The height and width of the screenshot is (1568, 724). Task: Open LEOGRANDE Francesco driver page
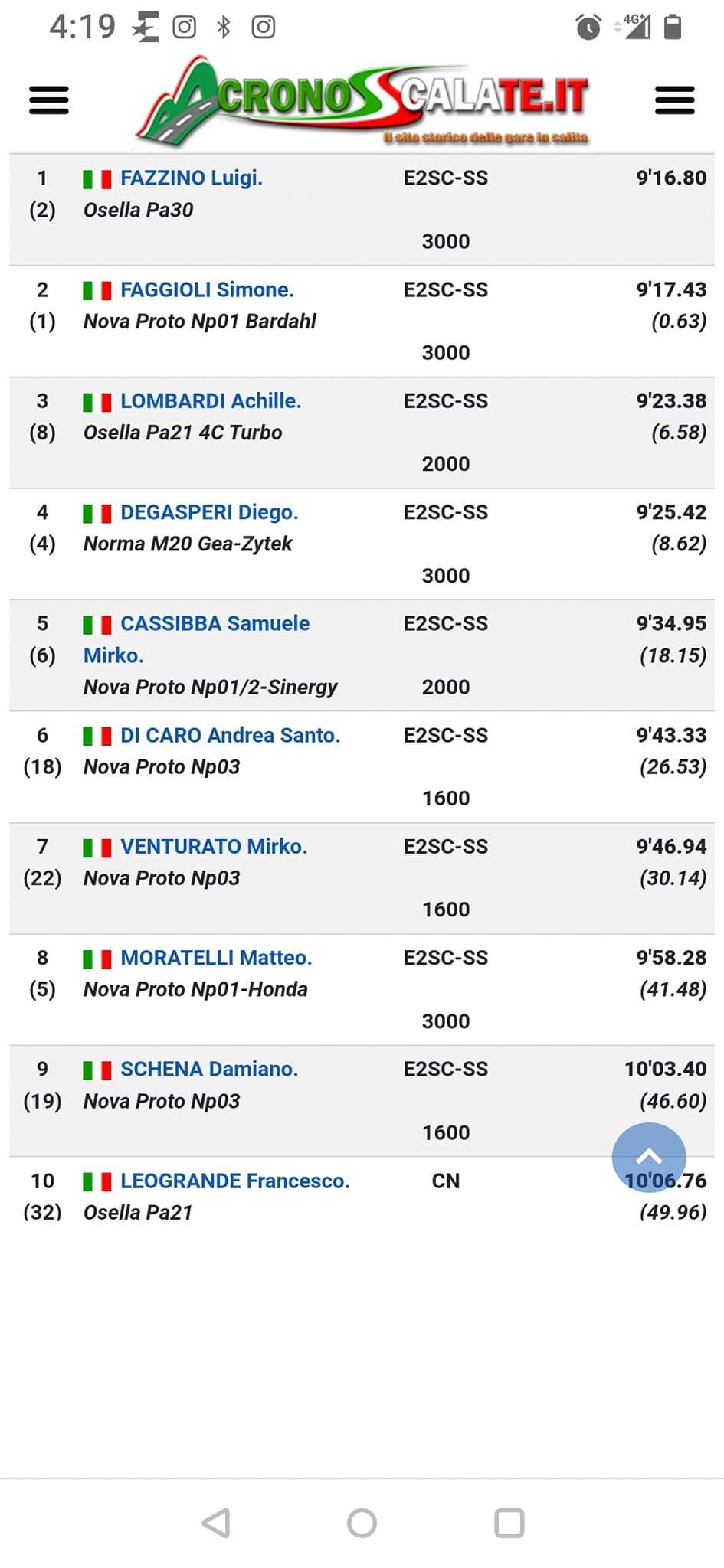click(234, 1181)
